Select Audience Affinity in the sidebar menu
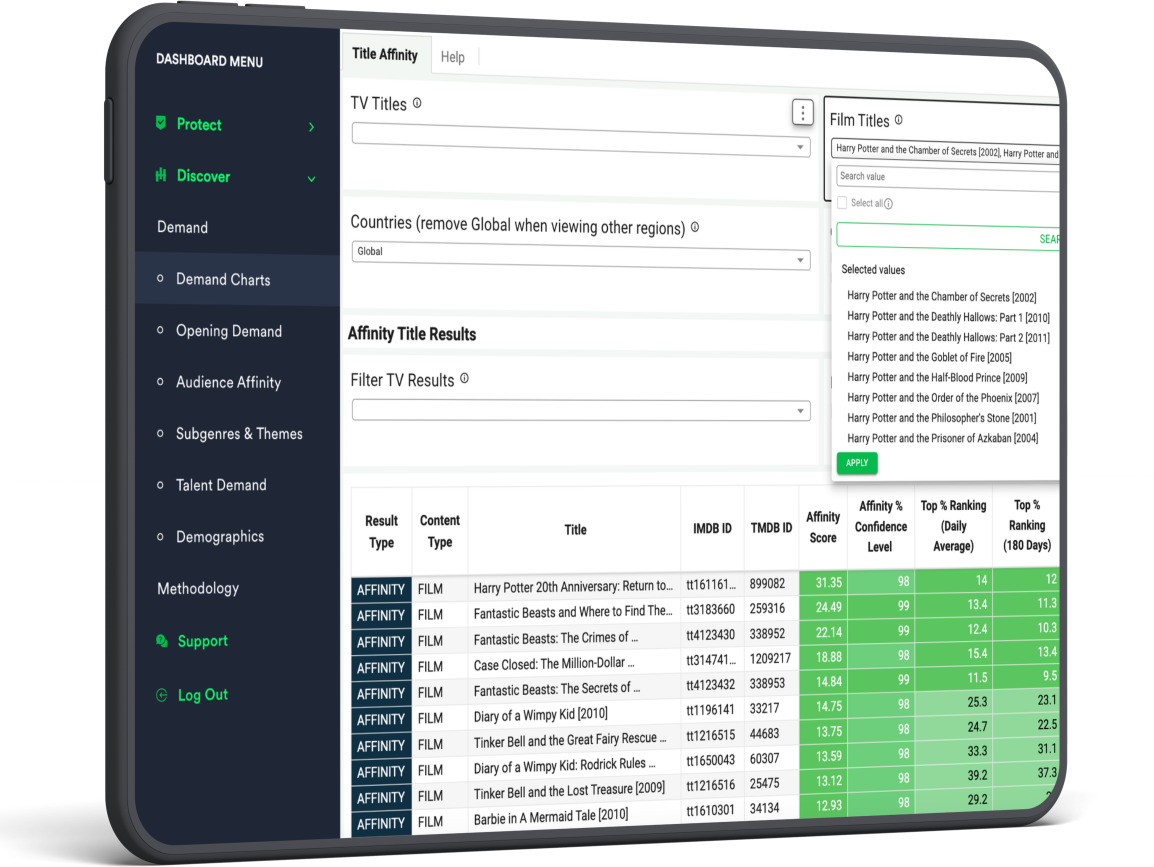Screen dimensions: 1154x867 227,382
